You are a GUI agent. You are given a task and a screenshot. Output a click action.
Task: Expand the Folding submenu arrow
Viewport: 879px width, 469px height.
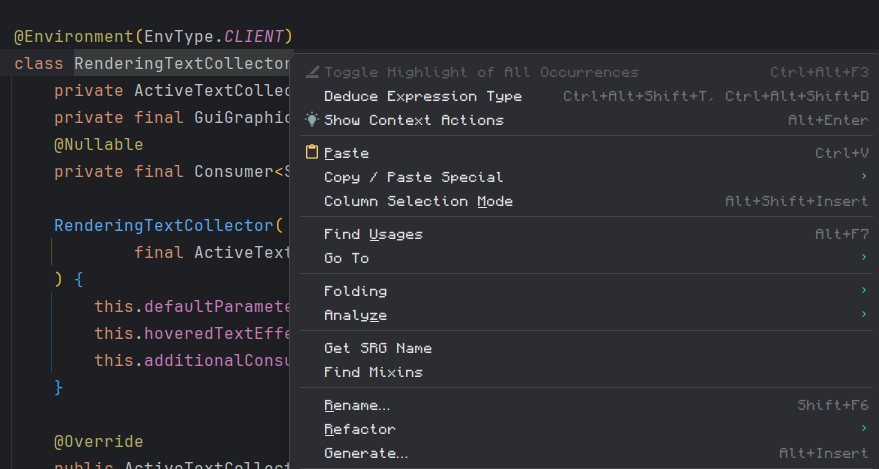(x=863, y=291)
